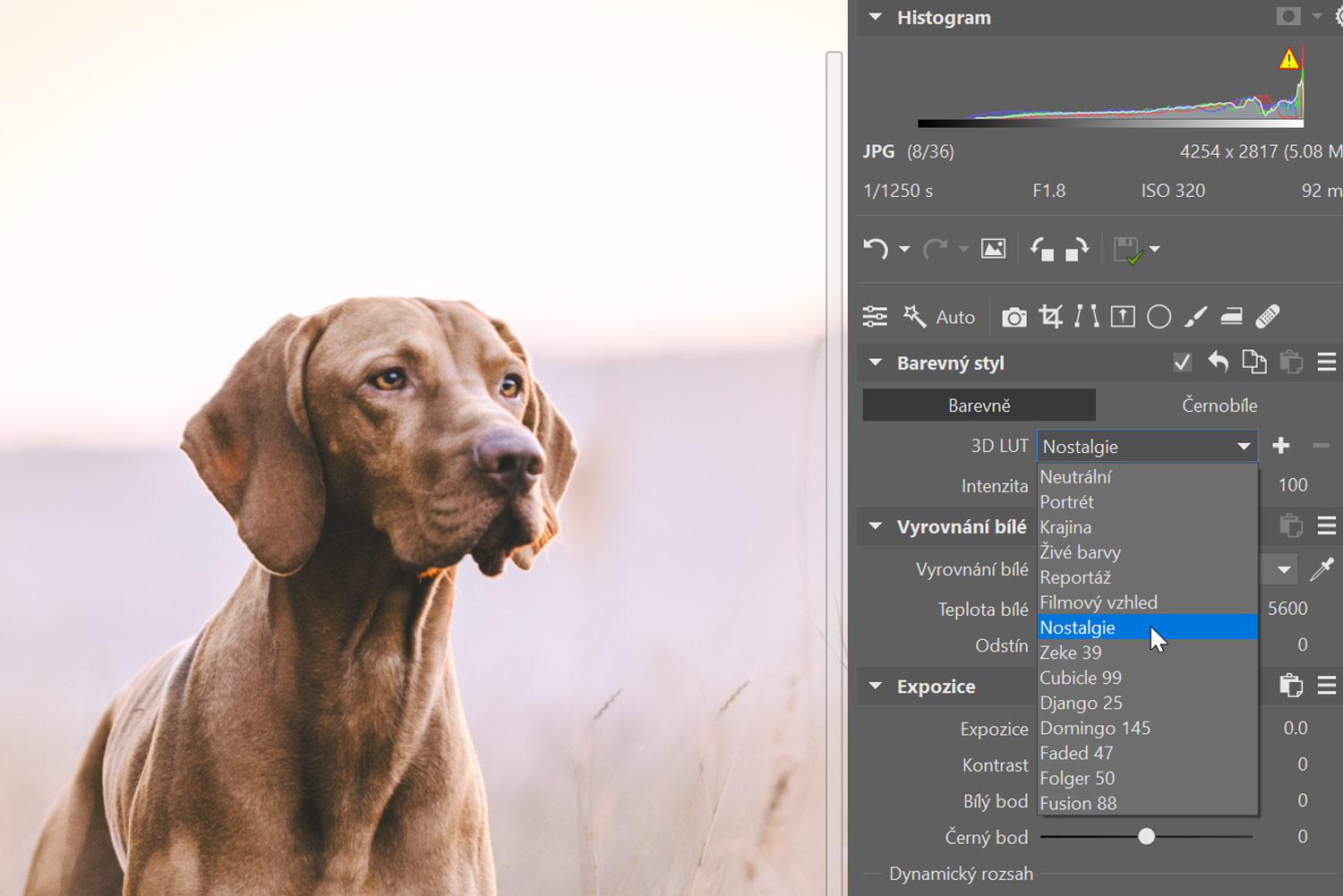The height and width of the screenshot is (896, 1343).
Task: Click the white balance eyedropper
Action: pyautogui.click(x=1322, y=569)
